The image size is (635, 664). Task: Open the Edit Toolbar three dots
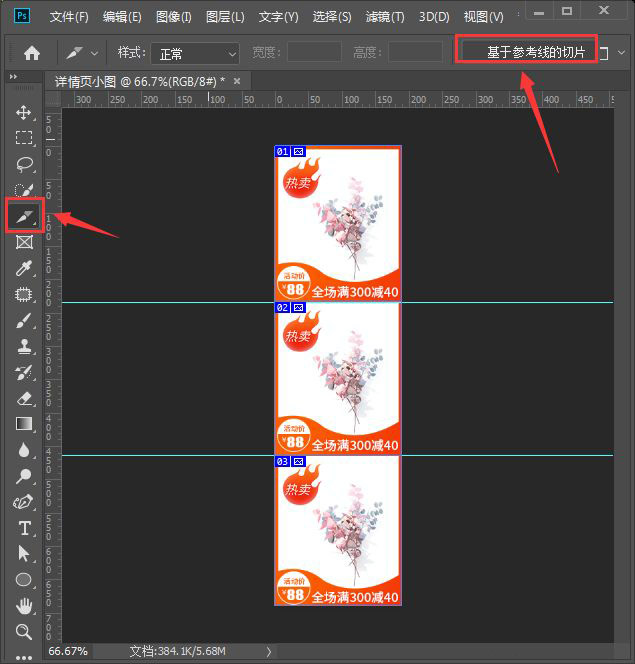(24, 658)
